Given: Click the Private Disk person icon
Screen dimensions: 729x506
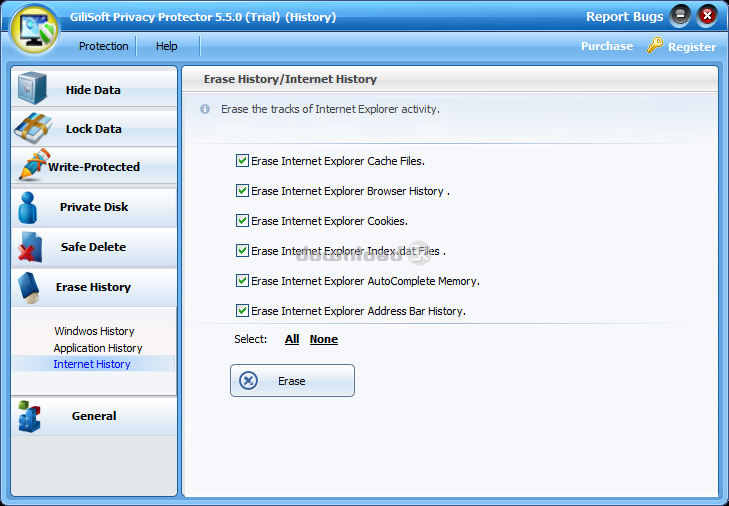Looking at the screenshot, I should (28, 207).
